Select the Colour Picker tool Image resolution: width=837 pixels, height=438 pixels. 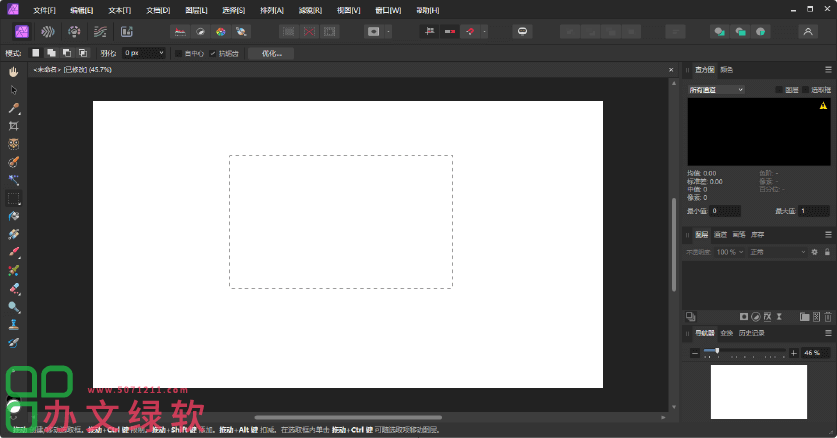(x=14, y=108)
